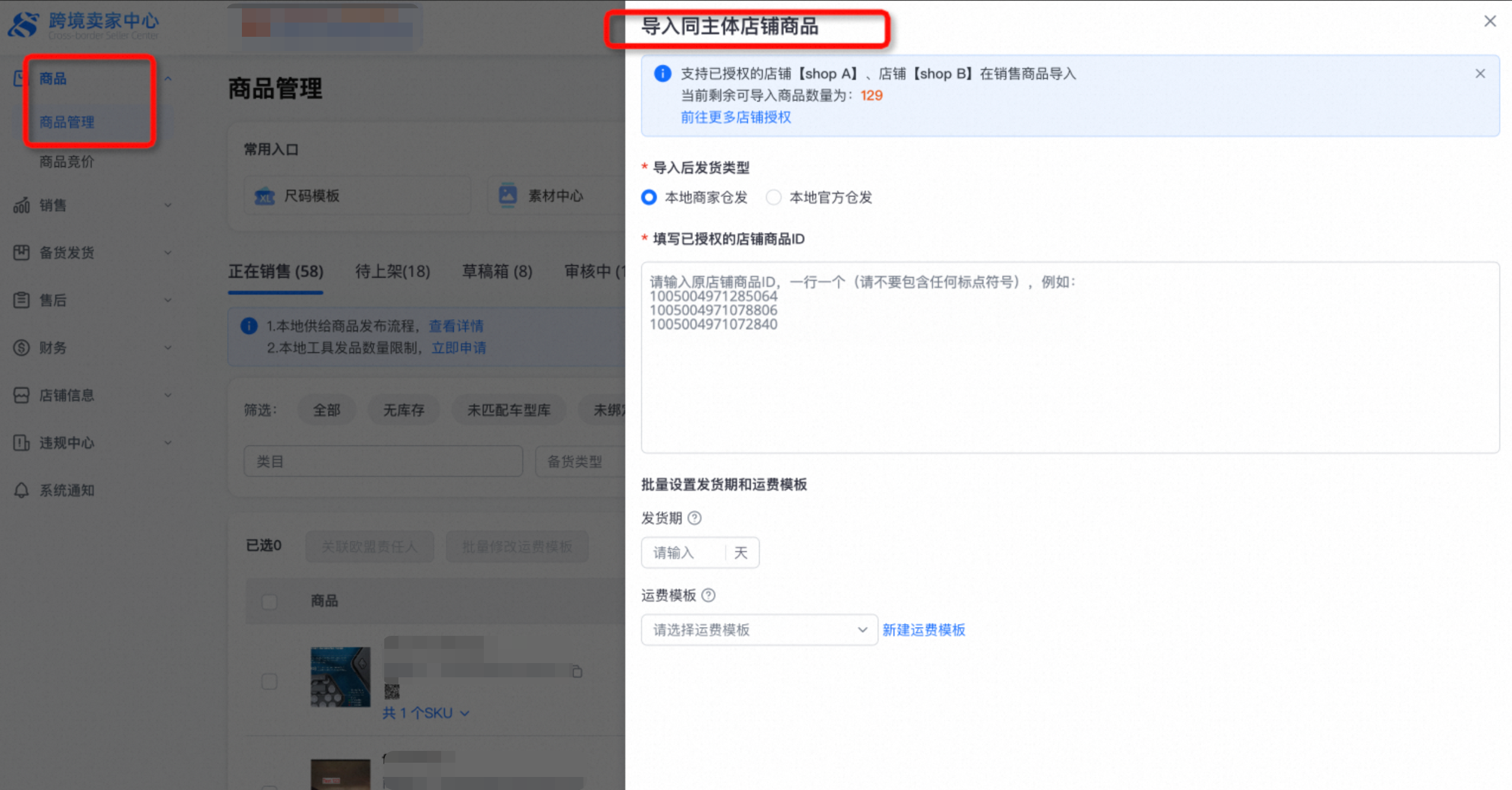This screenshot has height=790, width=1512.
Task: Click help icon next to 运费模板
Action: 709,595
